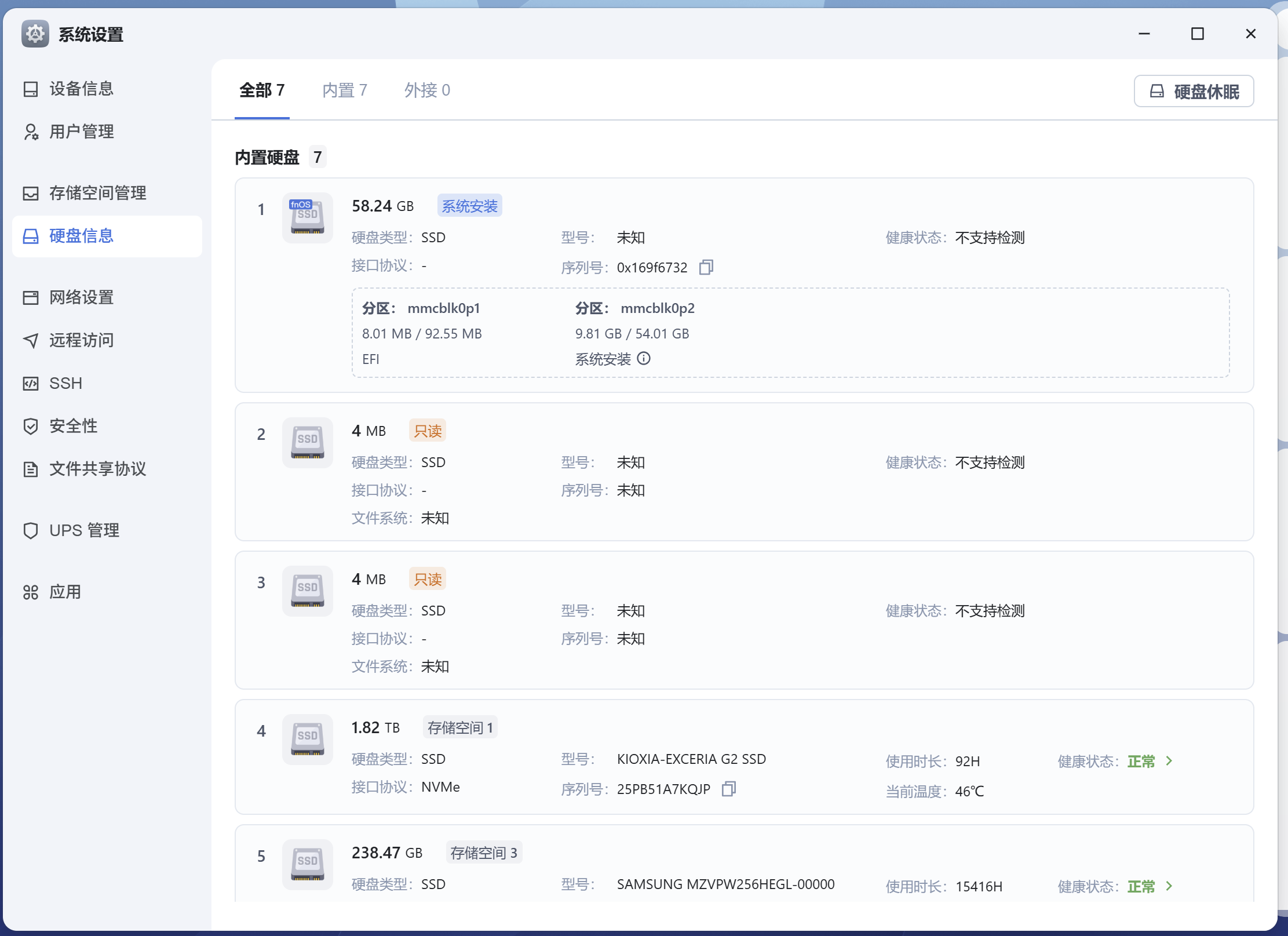Open 安全性 settings
1288x936 pixels.
pyautogui.click(x=73, y=426)
